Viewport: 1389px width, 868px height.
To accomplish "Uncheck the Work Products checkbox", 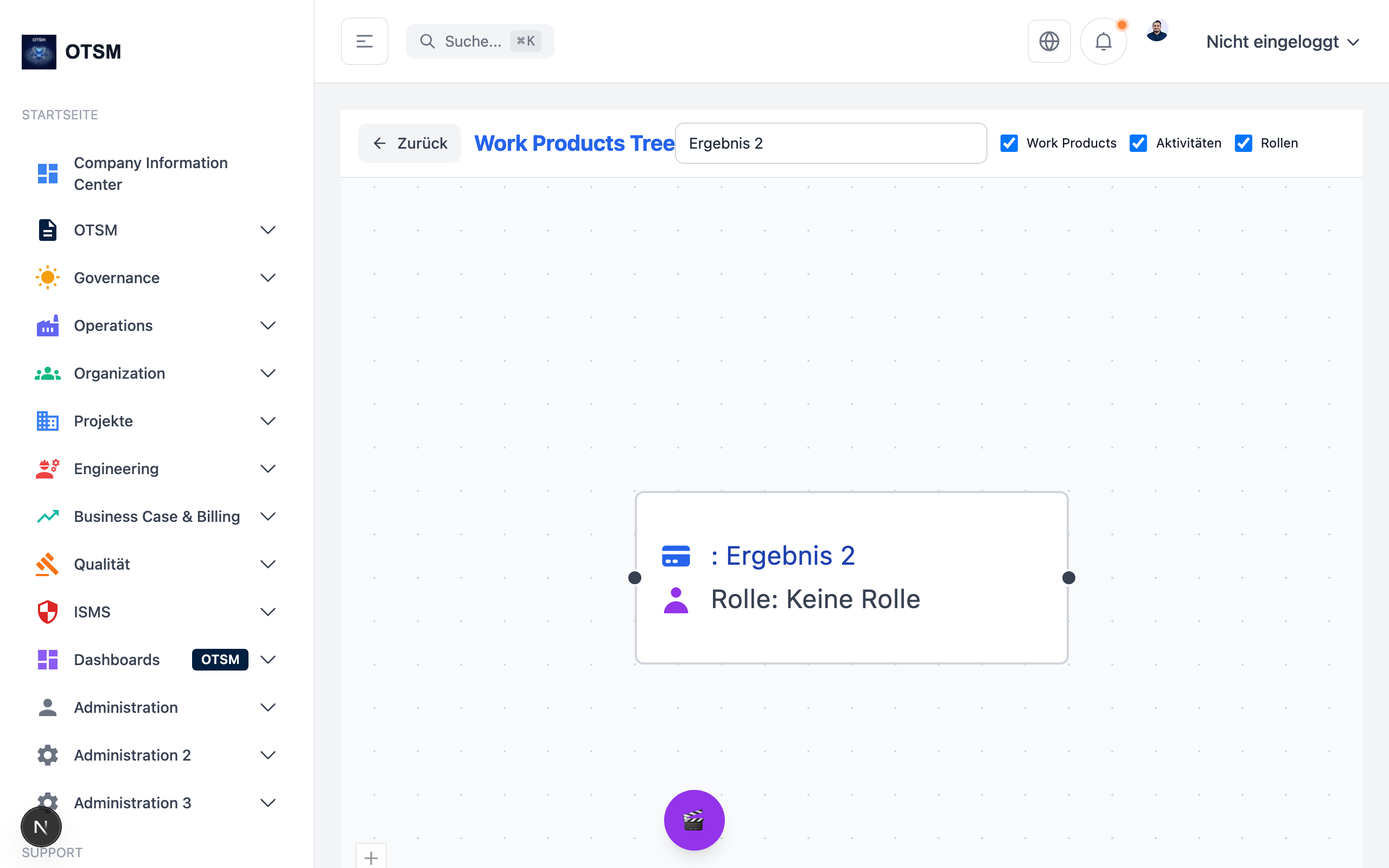I will [x=1009, y=143].
